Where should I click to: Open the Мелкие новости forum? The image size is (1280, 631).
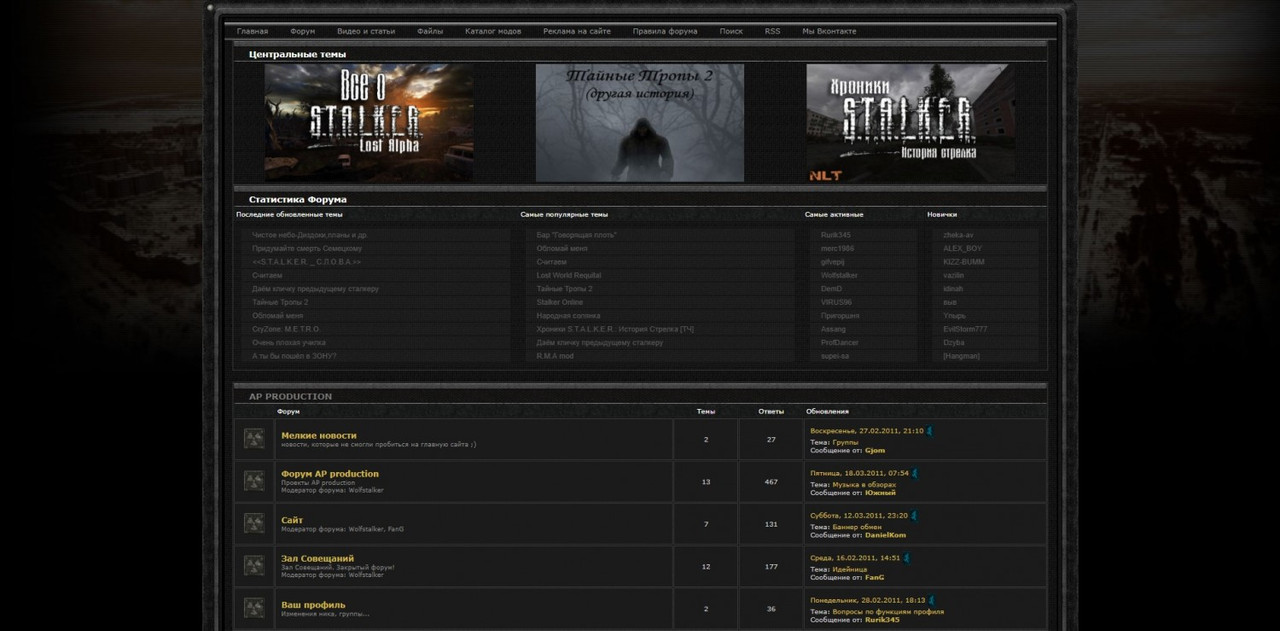point(319,435)
